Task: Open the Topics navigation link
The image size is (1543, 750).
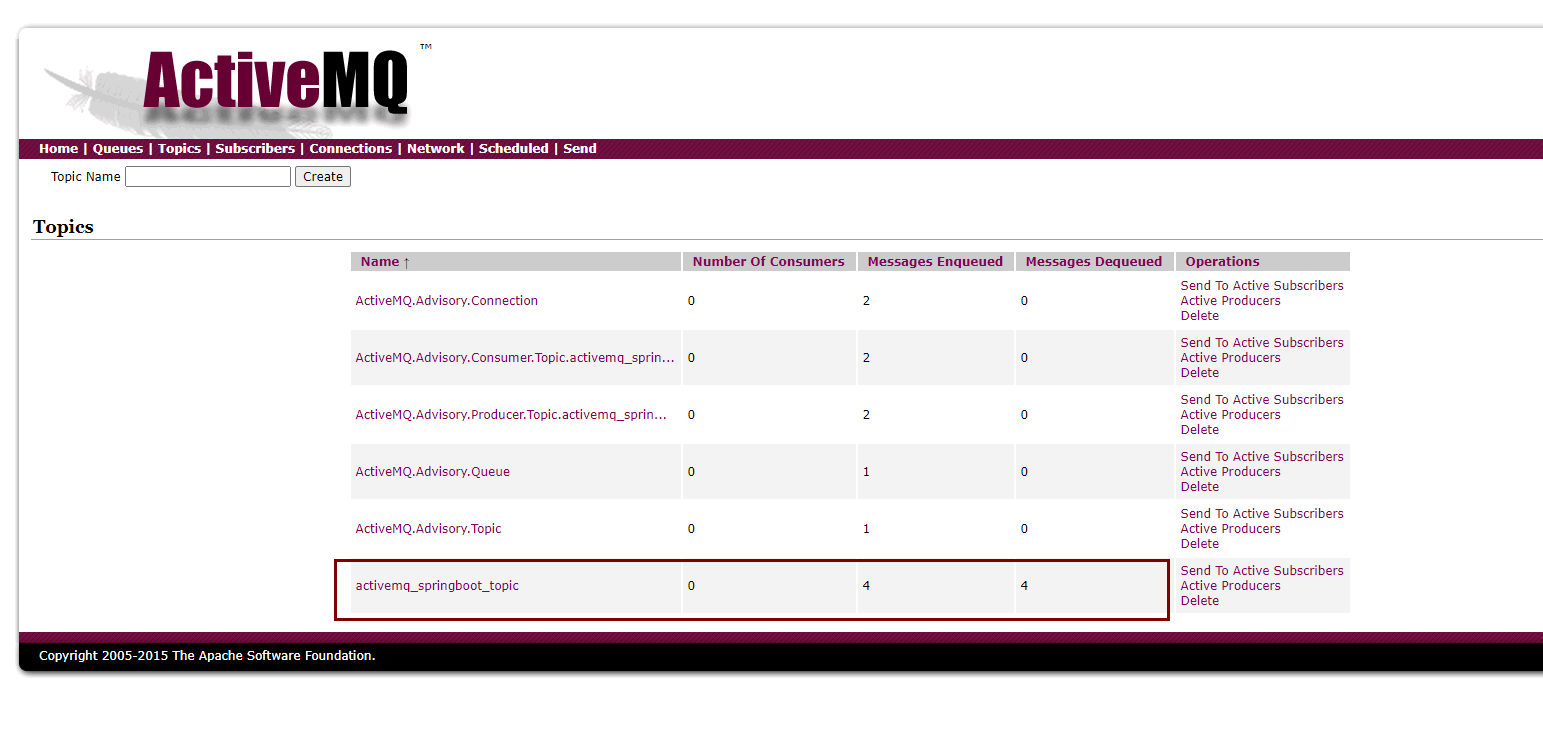Action: (x=179, y=149)
